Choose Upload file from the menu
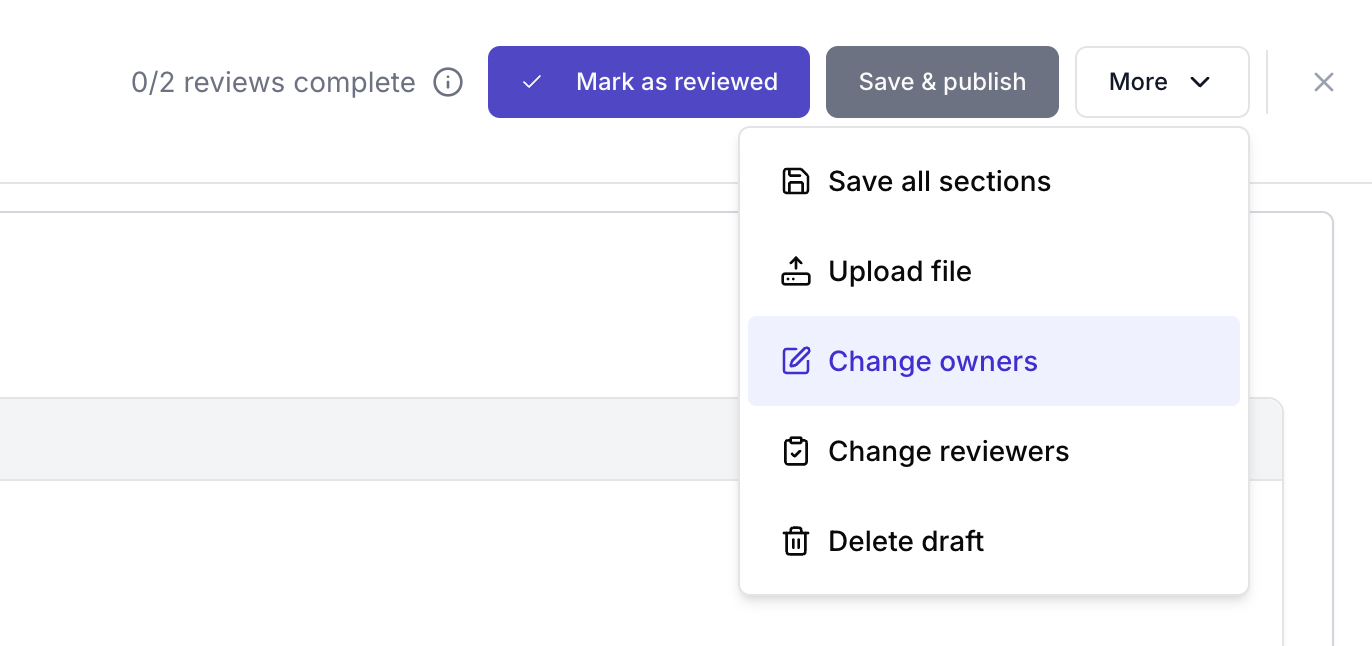The width and height of the screenshot is (1372, 646). click(x=994, y=271)
